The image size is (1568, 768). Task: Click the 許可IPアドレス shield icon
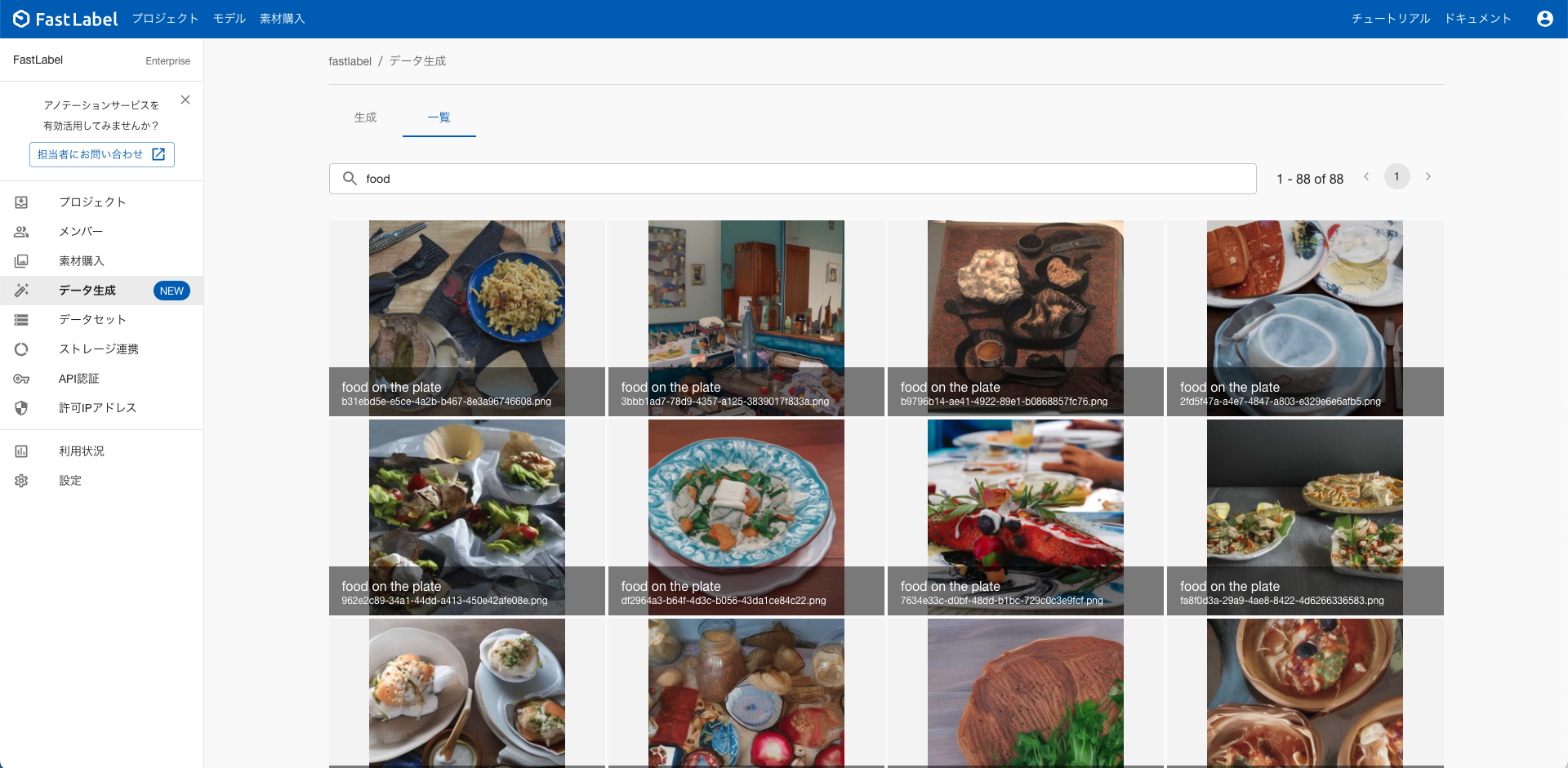coord(21,408)
